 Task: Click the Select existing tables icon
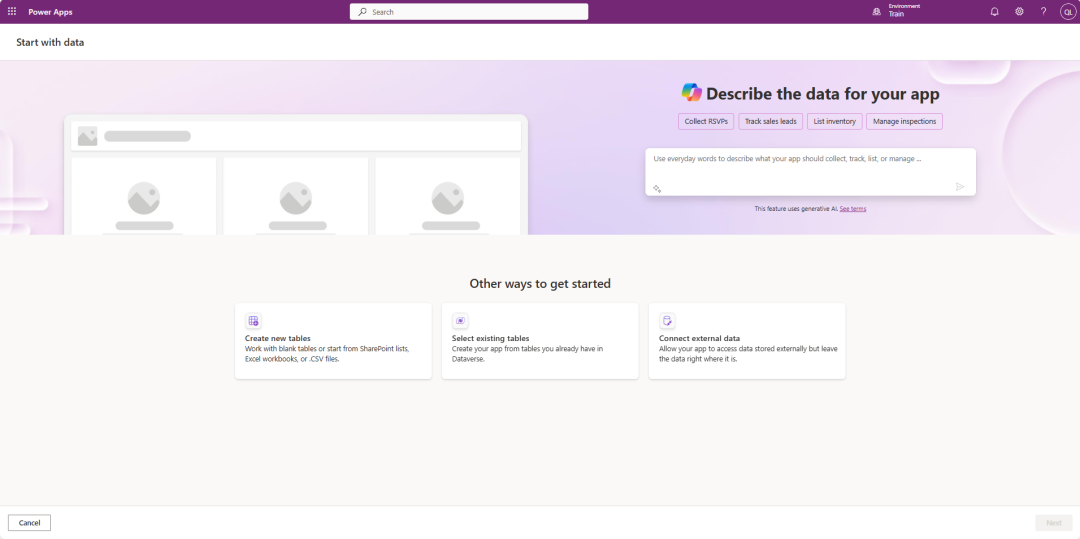460,321
